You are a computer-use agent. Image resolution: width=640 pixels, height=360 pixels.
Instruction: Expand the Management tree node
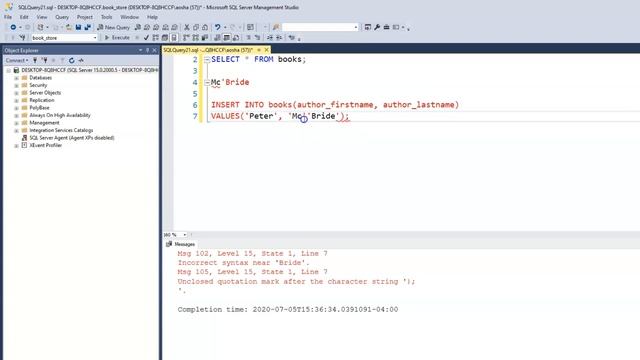[x=16, y=123]
